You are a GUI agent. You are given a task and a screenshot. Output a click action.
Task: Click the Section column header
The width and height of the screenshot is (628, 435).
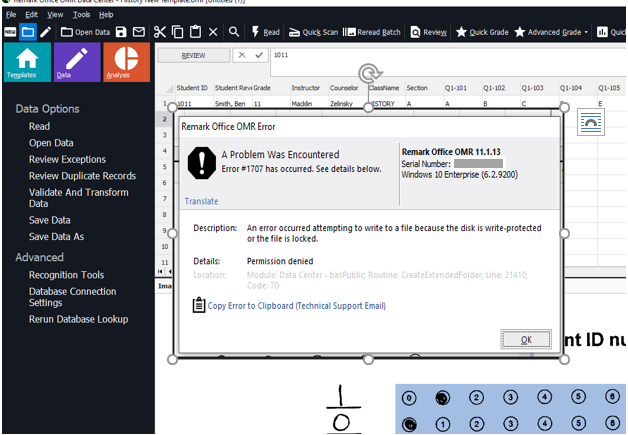coord(424,88)
